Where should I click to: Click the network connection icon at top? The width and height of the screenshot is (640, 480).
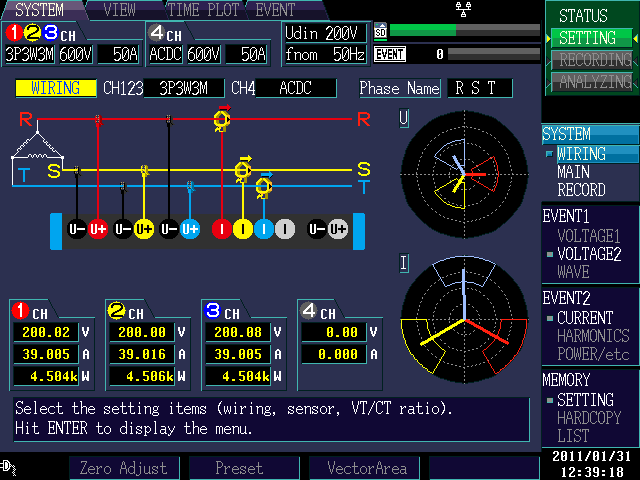pyautogui.click(x=462, y=9)
